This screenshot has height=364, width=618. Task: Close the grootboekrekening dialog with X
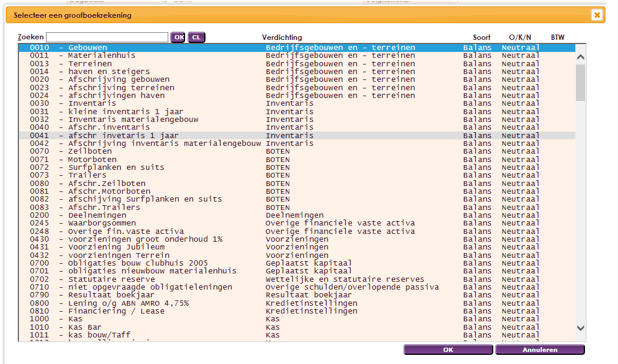point(597,15)
